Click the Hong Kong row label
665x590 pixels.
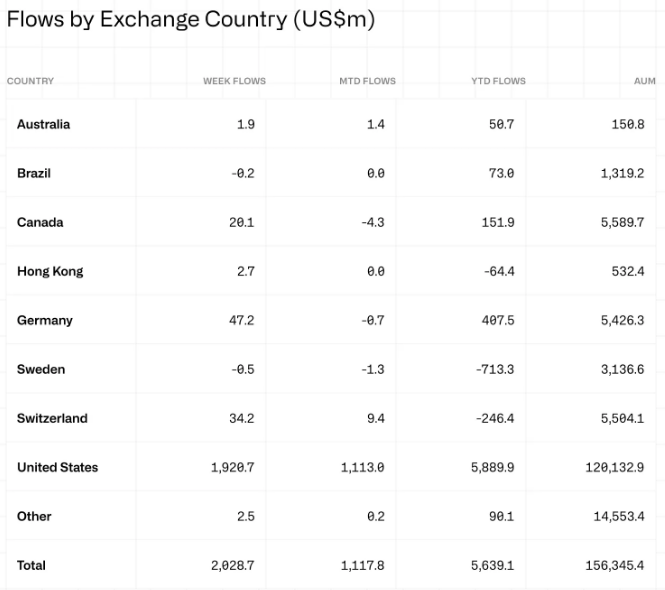click(50, 271)
